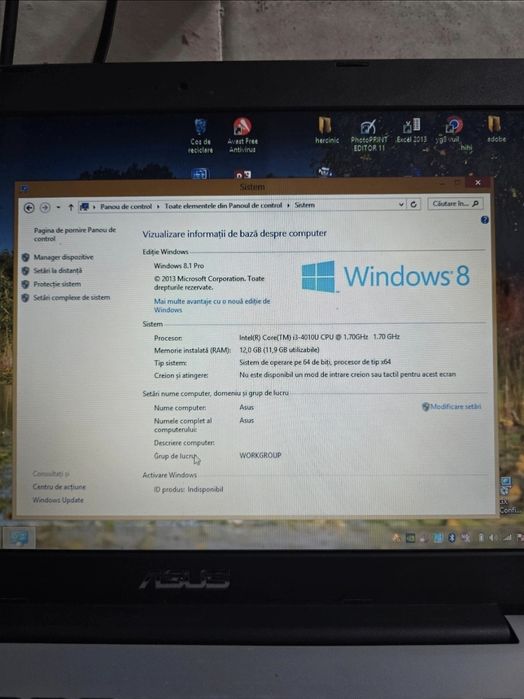Launch PhotoPRINT EDITOR 11 shortcut
This screenshot has height=699, width=524.
369,135
